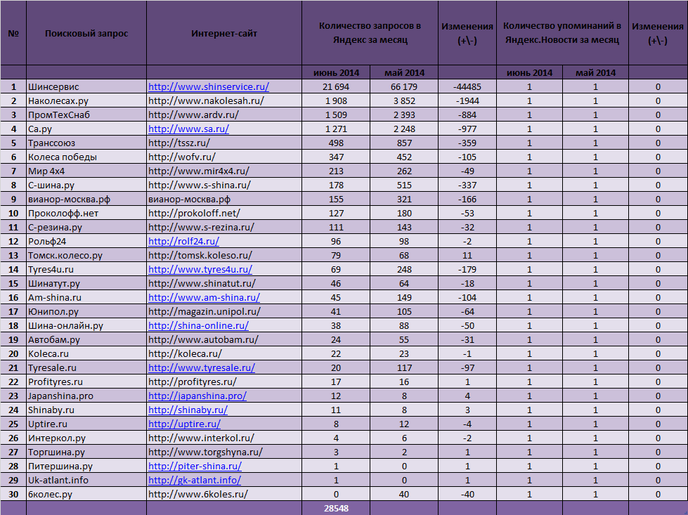This screenshot has height=515, width=688.
Task: Click the 'Шинатут.ру' query cell
Action: pos(86,283)
